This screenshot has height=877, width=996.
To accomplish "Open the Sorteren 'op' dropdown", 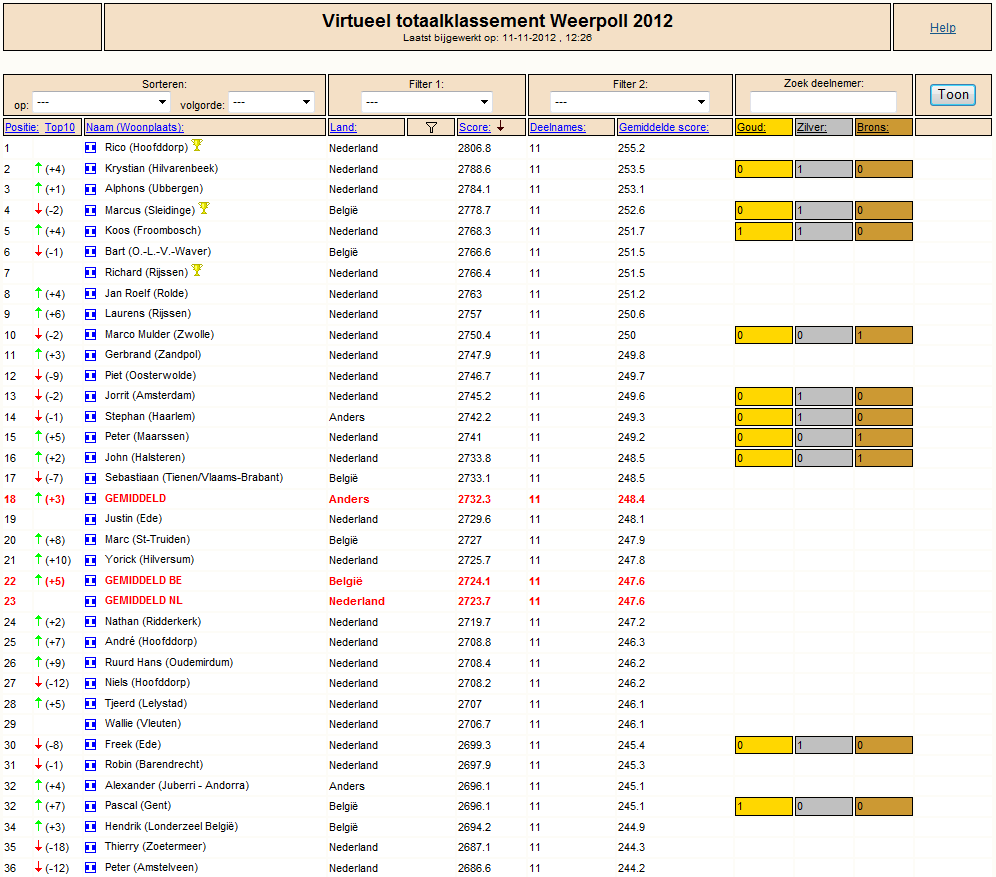I will (101, 102).
